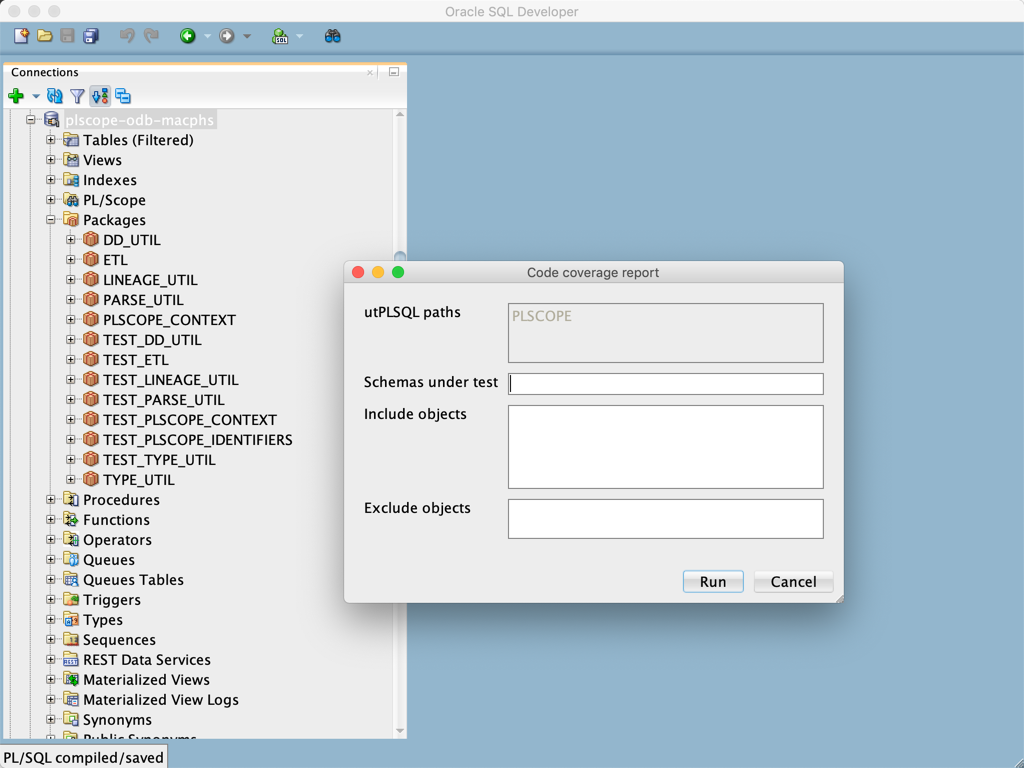Image resolution: width=1024 pixels, height=768 pixels.
Task: Toggle the collapse all icon in Connections panel
Action: coord(123,95)
